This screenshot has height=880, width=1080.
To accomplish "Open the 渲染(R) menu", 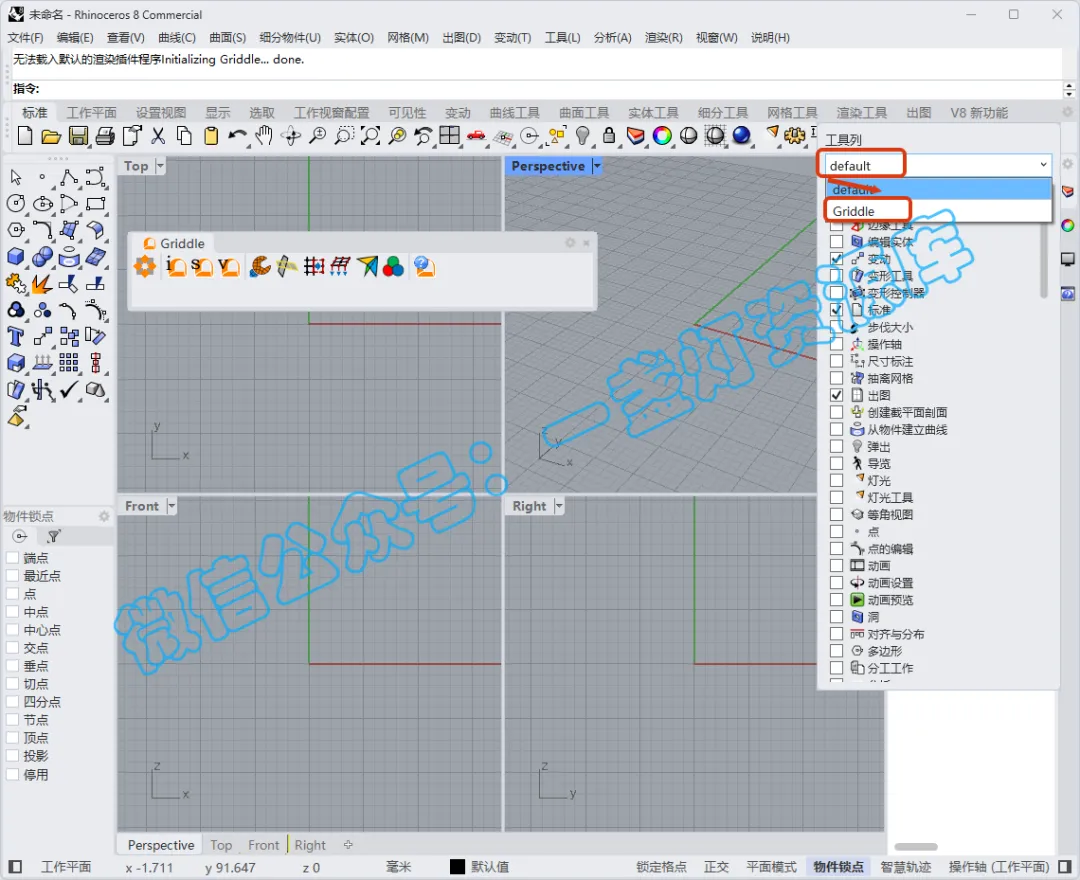I will click(x=663, y=38).
